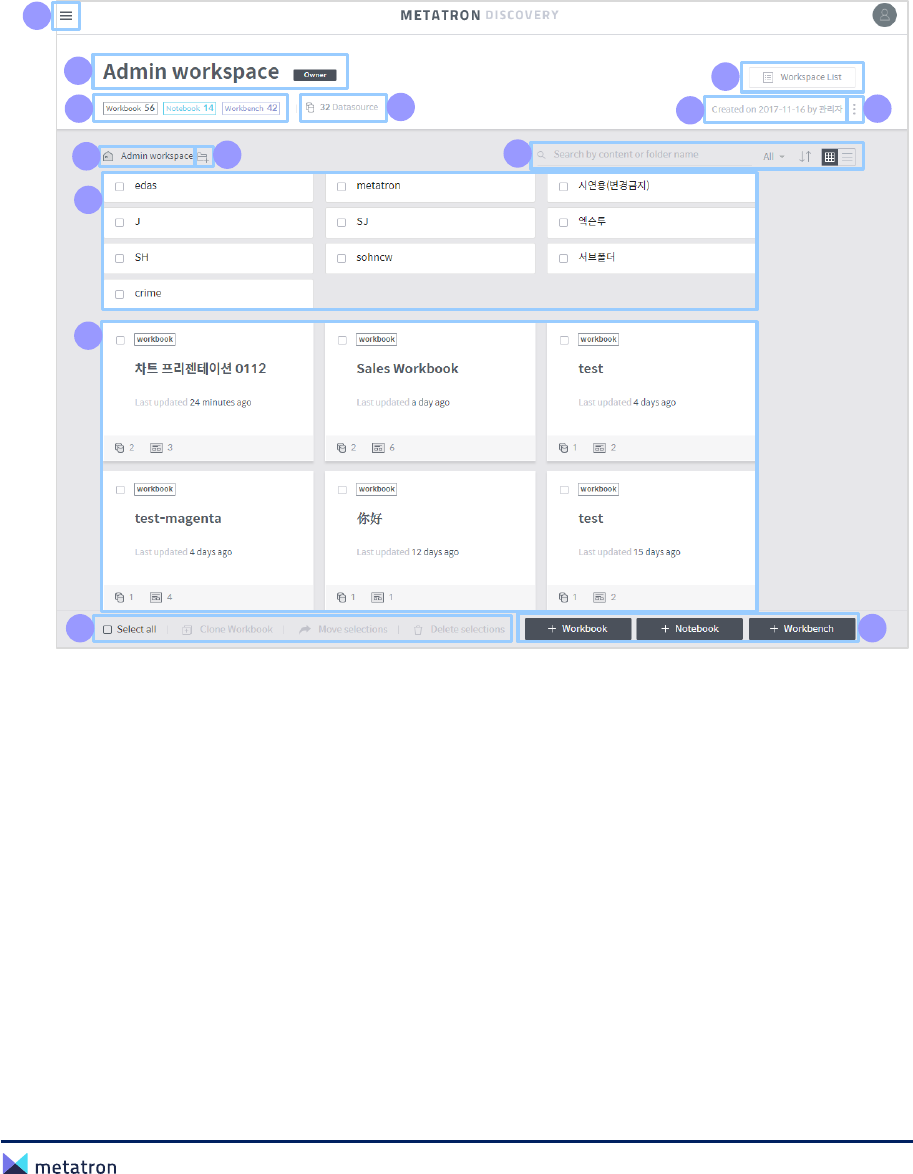
Task: Click the Move selections arrow icon
Action: (305, 630)
